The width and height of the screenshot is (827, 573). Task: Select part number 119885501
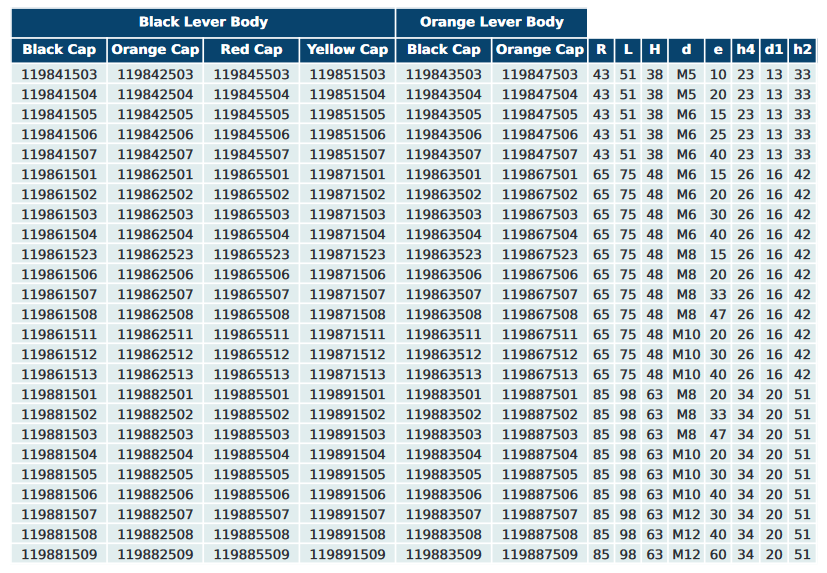pyautogui.click(x=252, y=395)
